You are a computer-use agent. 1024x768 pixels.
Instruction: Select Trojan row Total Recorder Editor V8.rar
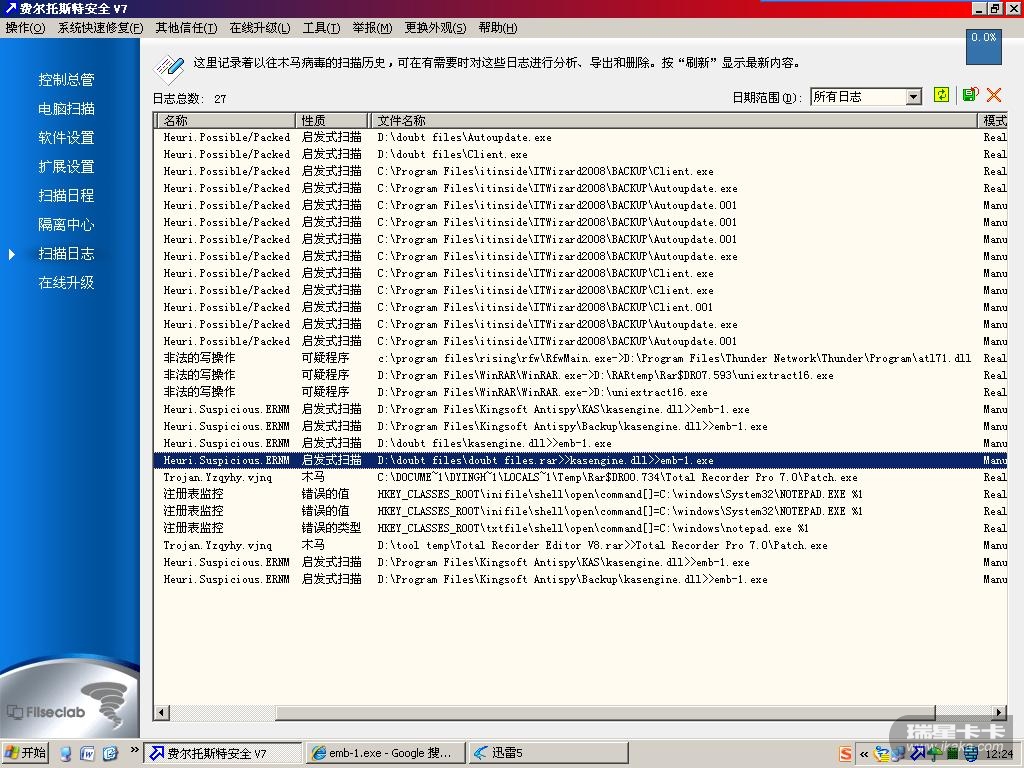[x=581, y=545]
